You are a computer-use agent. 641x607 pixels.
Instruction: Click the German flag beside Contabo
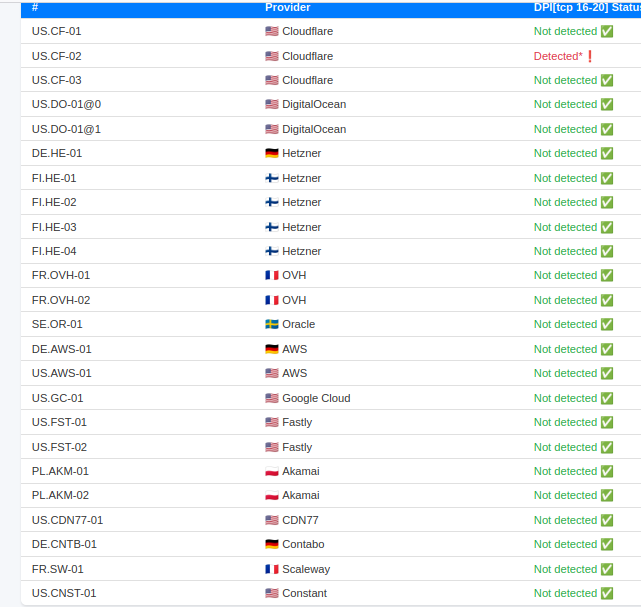coord(272,544)
